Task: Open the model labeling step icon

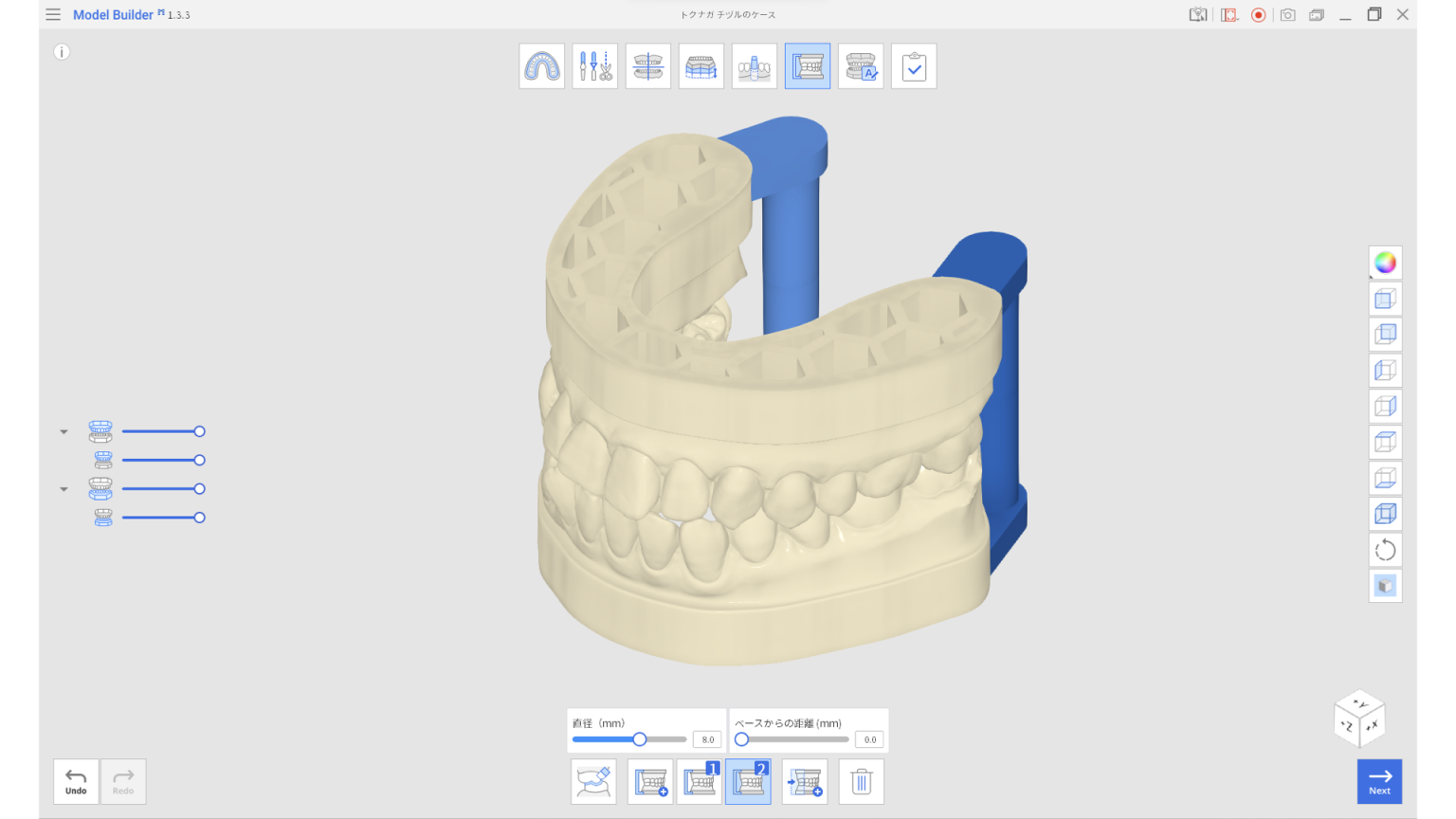Action: click(860, 65)
